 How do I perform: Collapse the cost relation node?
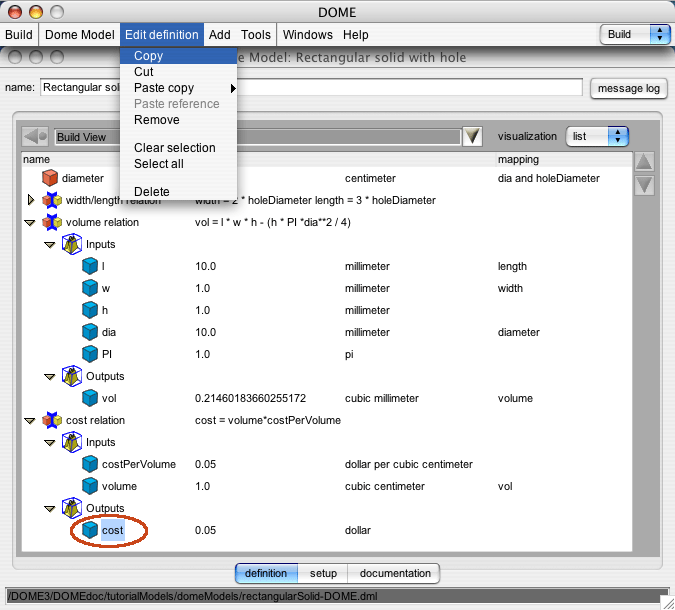click(30, 421)
